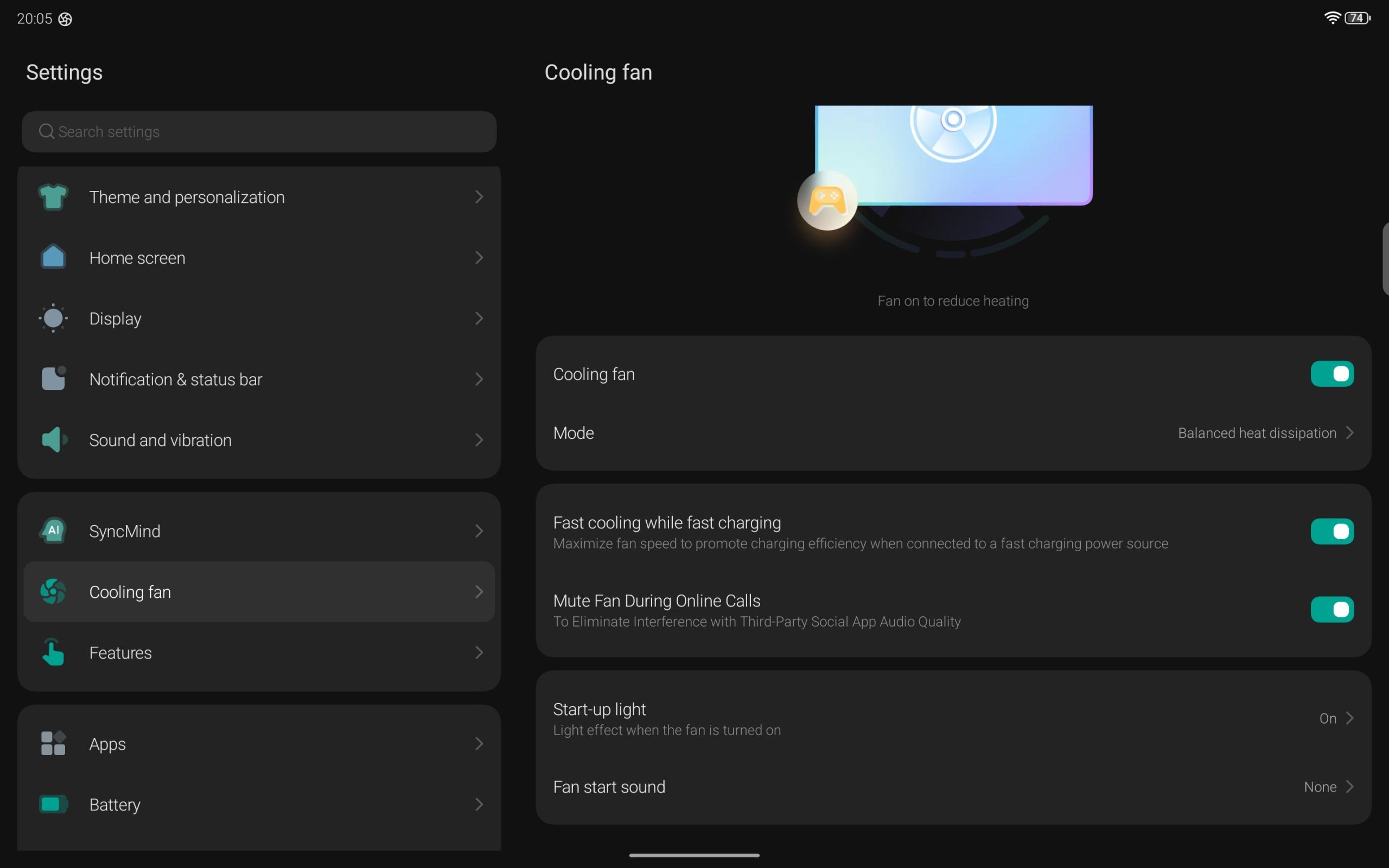Click the search magnifier icon

[x=46, y=131]
